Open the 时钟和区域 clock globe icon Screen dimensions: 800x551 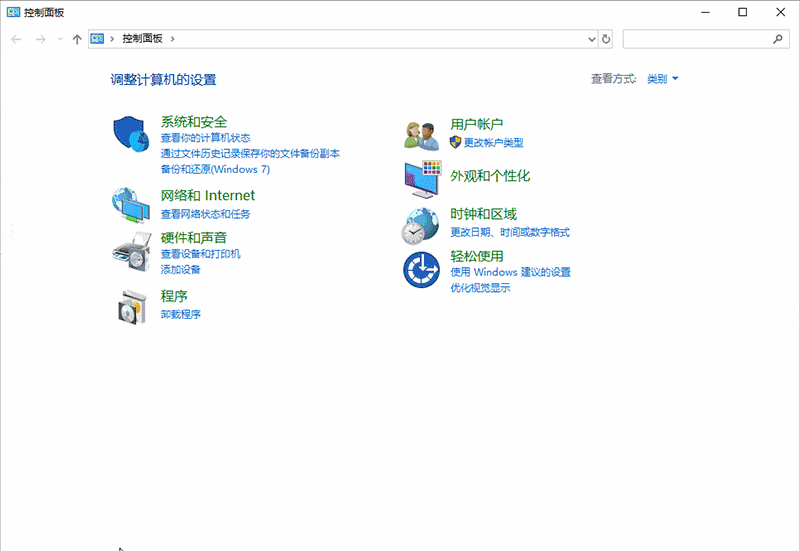tap(420, 226)
